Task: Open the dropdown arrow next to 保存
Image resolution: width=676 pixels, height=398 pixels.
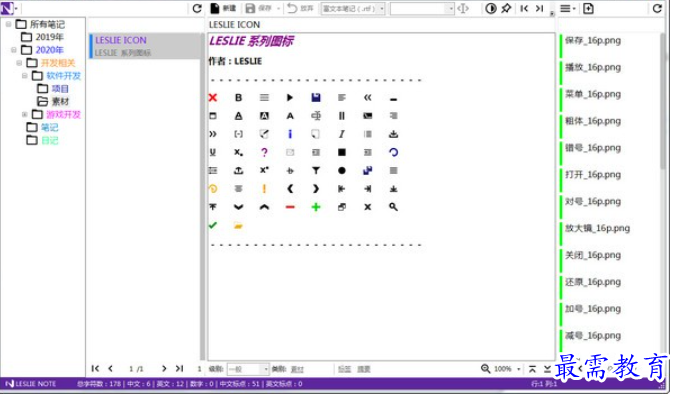Action: 279,8
